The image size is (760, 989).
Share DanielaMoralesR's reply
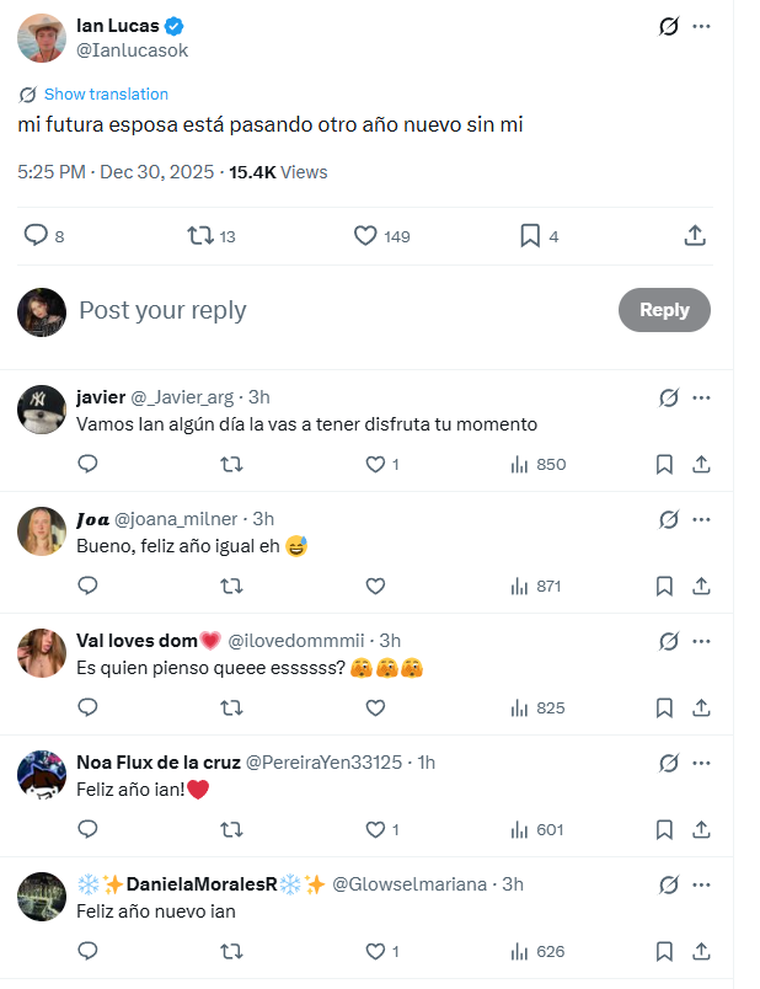pos(702,952)
